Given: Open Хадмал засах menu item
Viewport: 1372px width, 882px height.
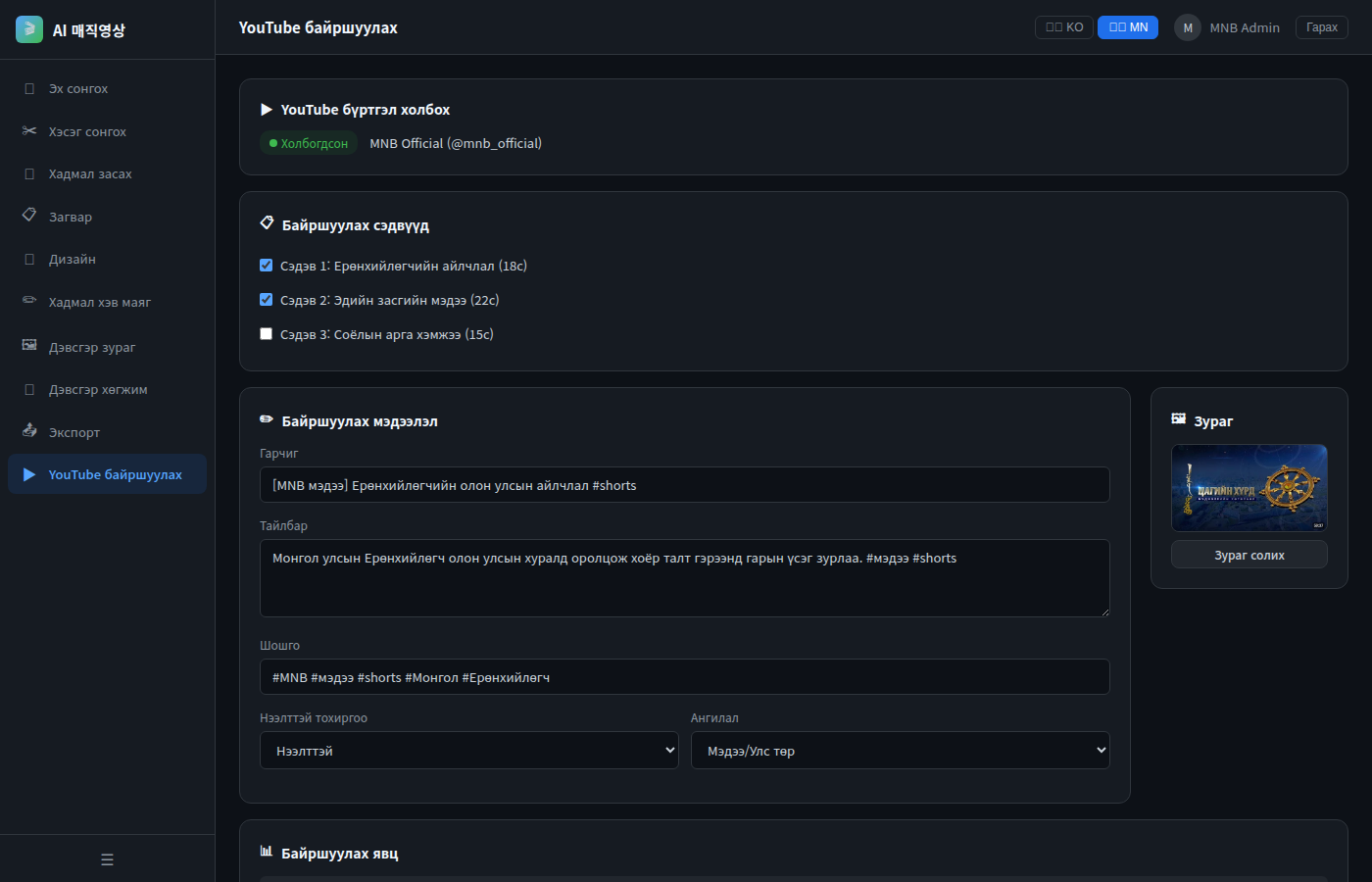Looking at the screenshot, I should click(108, 174).
